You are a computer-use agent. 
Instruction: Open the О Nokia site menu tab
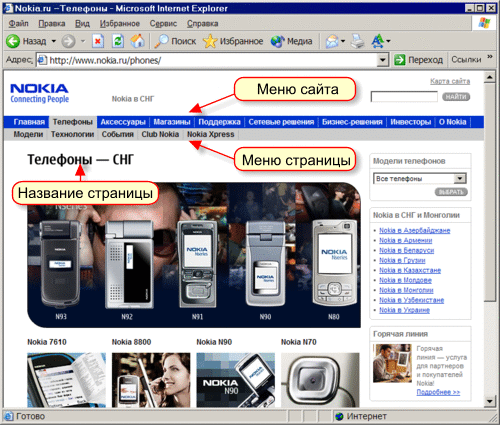pyautogui.click(x=452, y=122)
